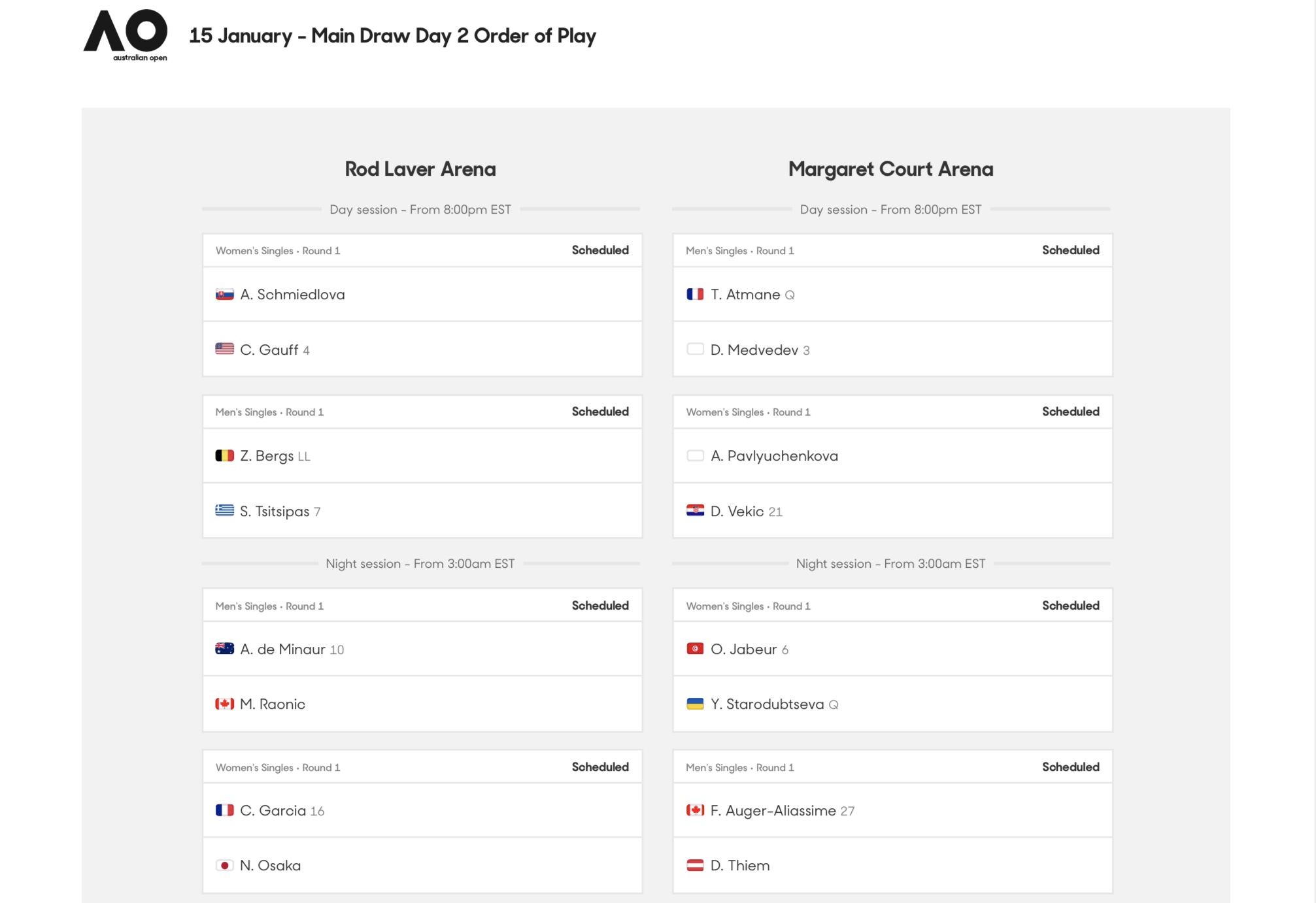Screen dimensions: 1316x903
Task: Click Belgium flag beside Z. Bergs
Action: (x=225, y=455)
